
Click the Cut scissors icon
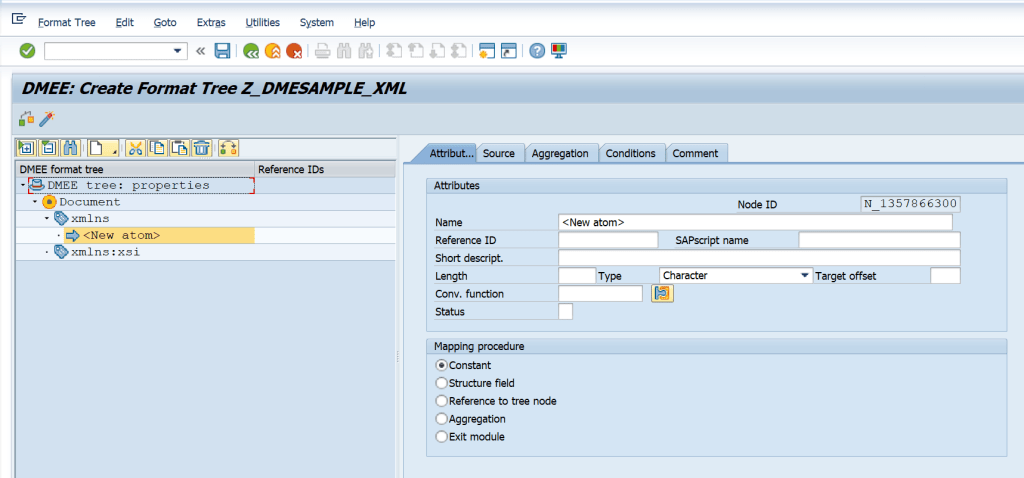click(135, 148)
